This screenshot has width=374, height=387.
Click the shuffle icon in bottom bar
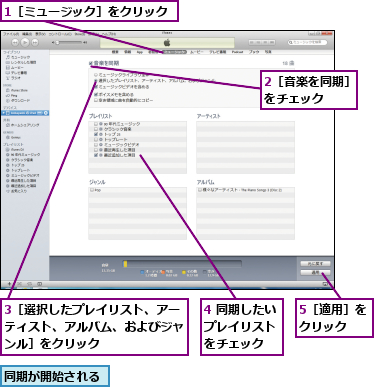19,284
